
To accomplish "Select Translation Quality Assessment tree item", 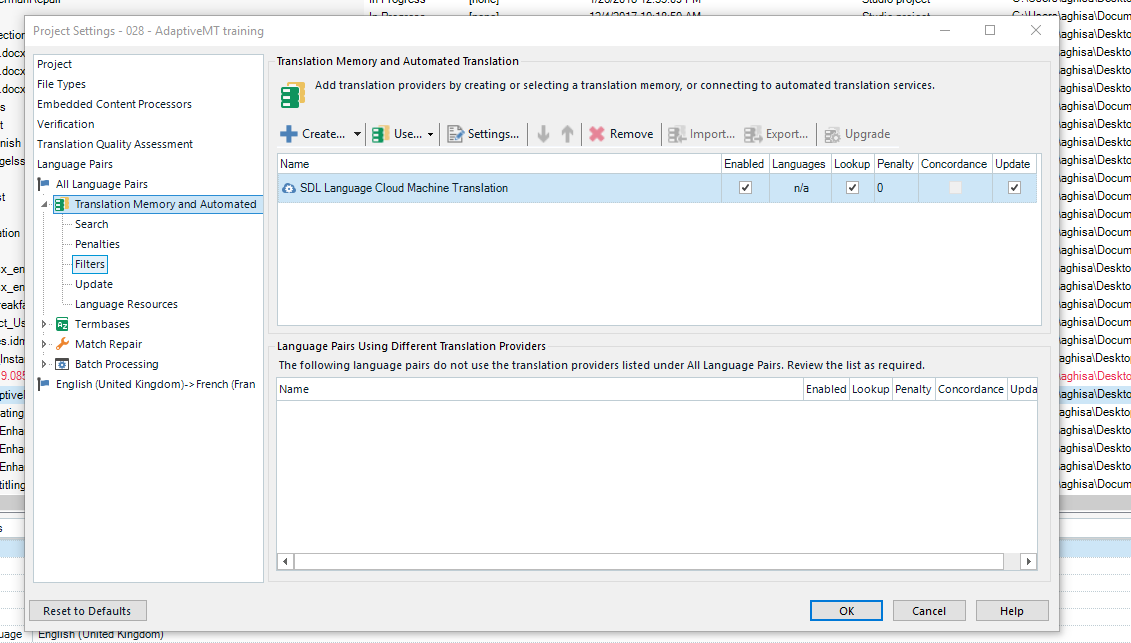I will (115, 144).
